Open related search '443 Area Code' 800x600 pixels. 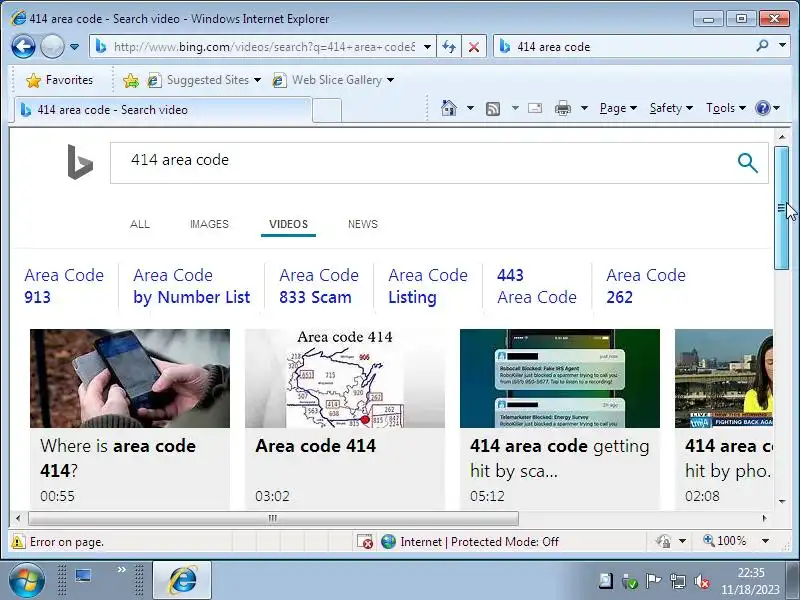[x=537, y=286]
